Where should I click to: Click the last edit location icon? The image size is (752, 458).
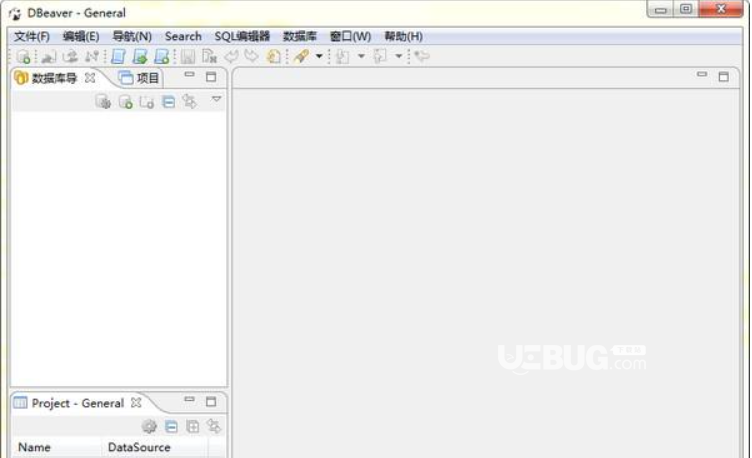(422, 56)
